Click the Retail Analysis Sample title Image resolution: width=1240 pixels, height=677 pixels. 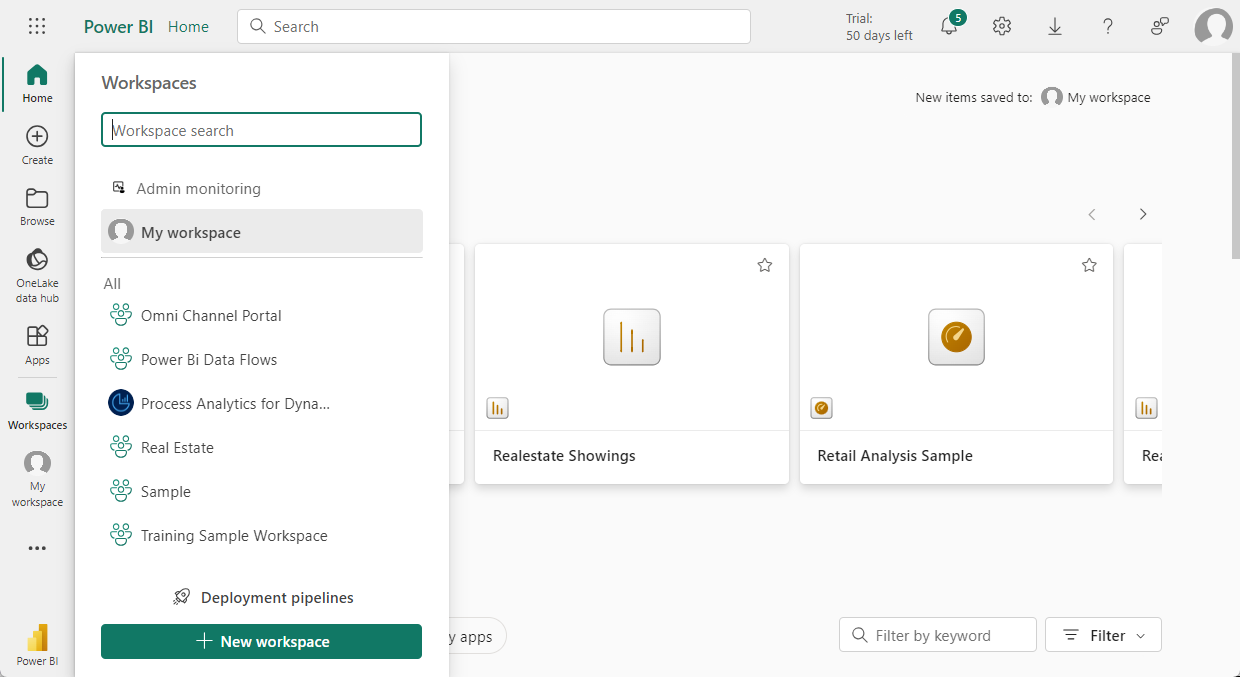895,456
